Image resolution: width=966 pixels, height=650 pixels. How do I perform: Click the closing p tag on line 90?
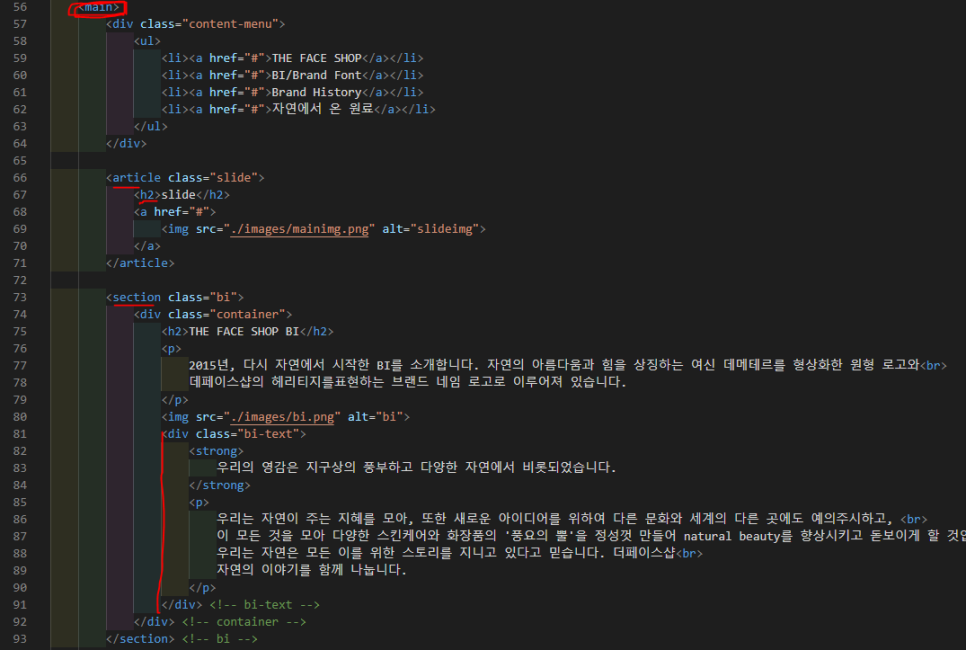pos(203,588)
